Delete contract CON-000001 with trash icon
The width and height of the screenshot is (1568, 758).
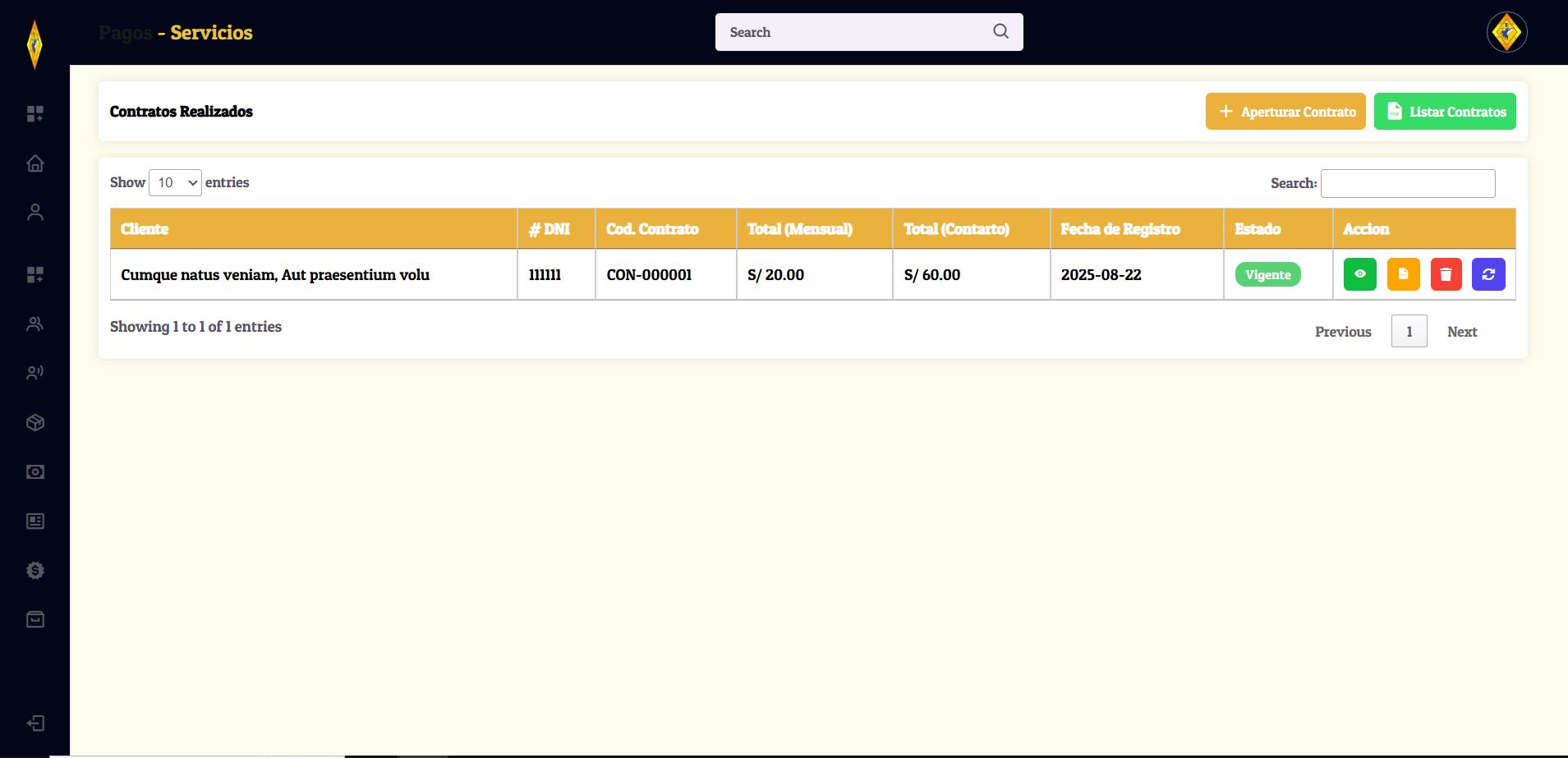(x=1446, y=274)
